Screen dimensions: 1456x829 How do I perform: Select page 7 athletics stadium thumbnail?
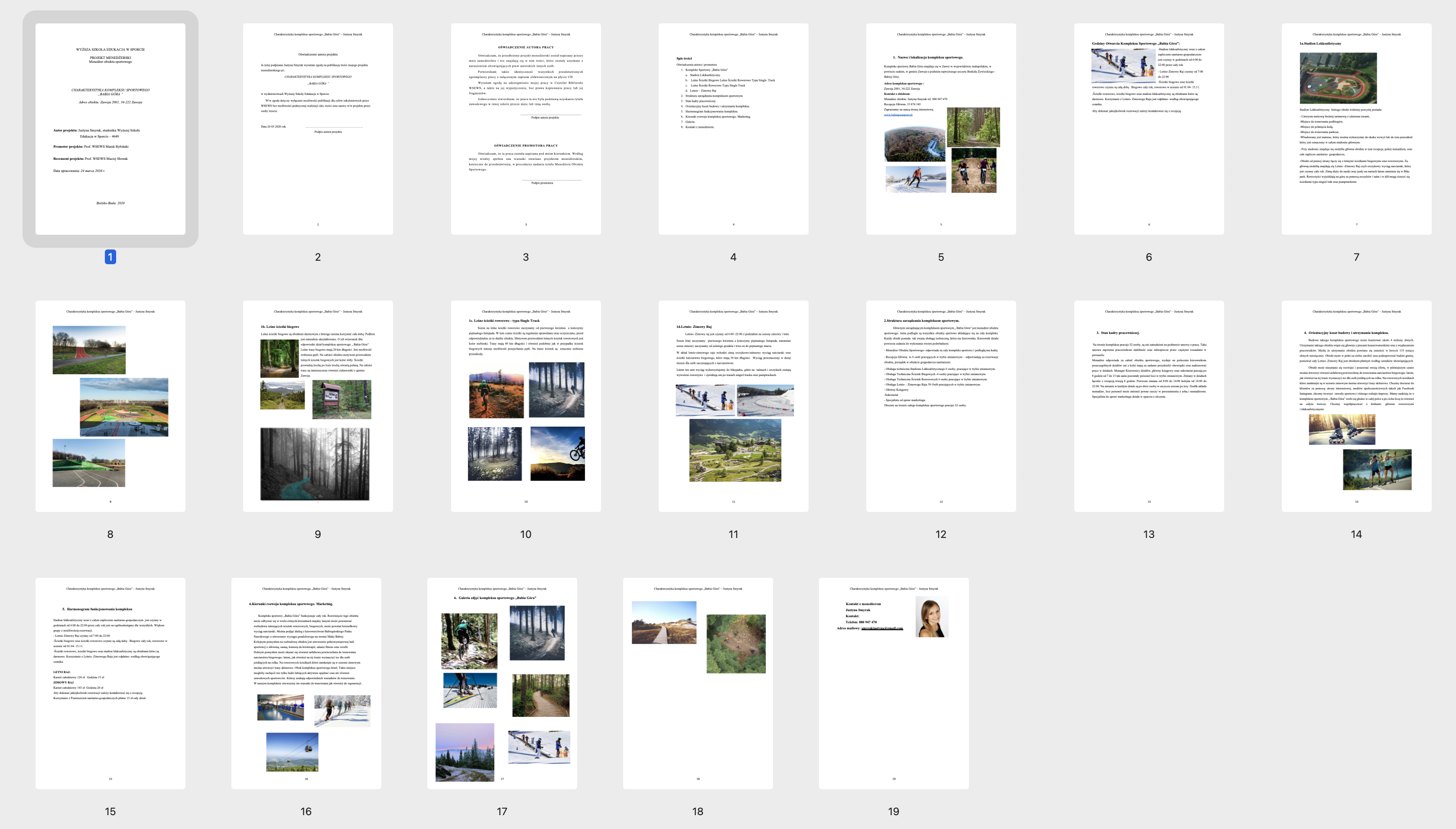coord(1356,129)
